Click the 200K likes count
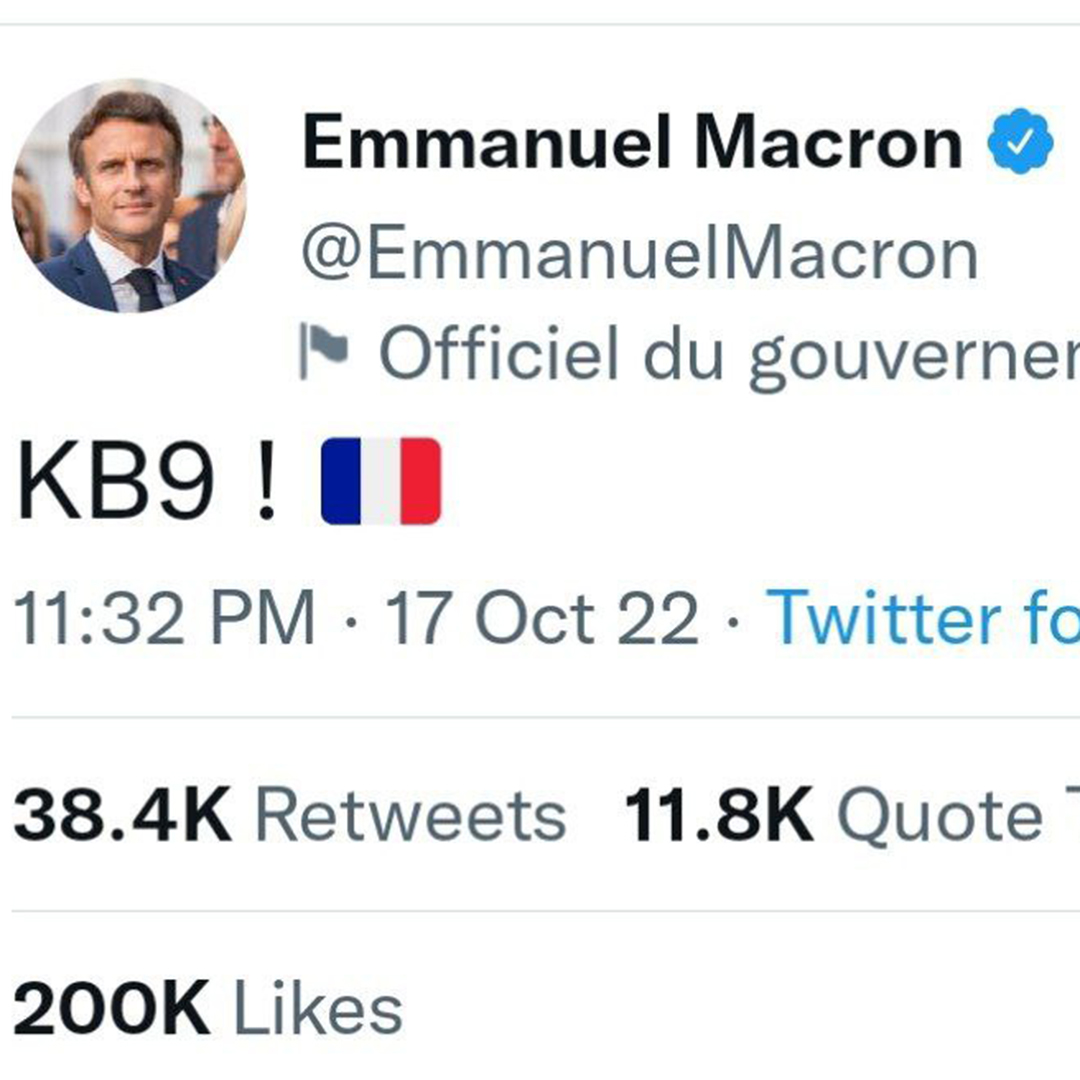 [111, 1008]
